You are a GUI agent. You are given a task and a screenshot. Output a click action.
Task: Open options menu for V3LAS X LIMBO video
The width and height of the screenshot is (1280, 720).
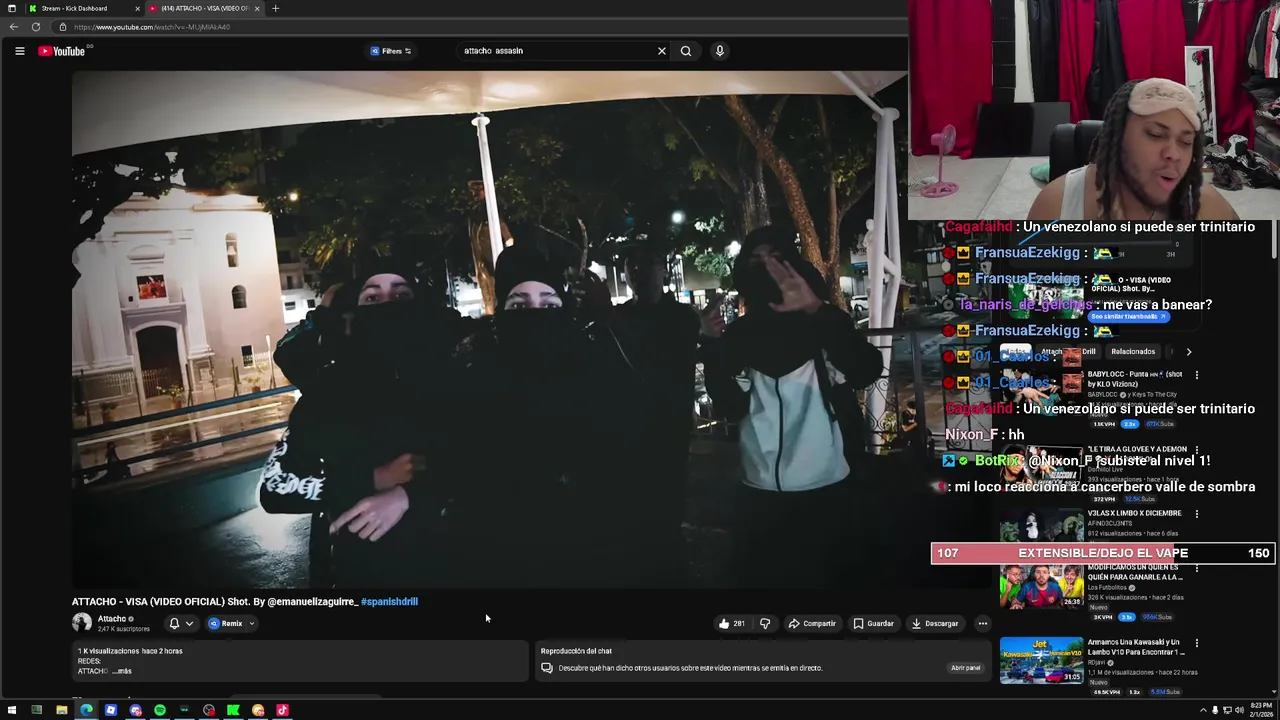pos(1196,514)
